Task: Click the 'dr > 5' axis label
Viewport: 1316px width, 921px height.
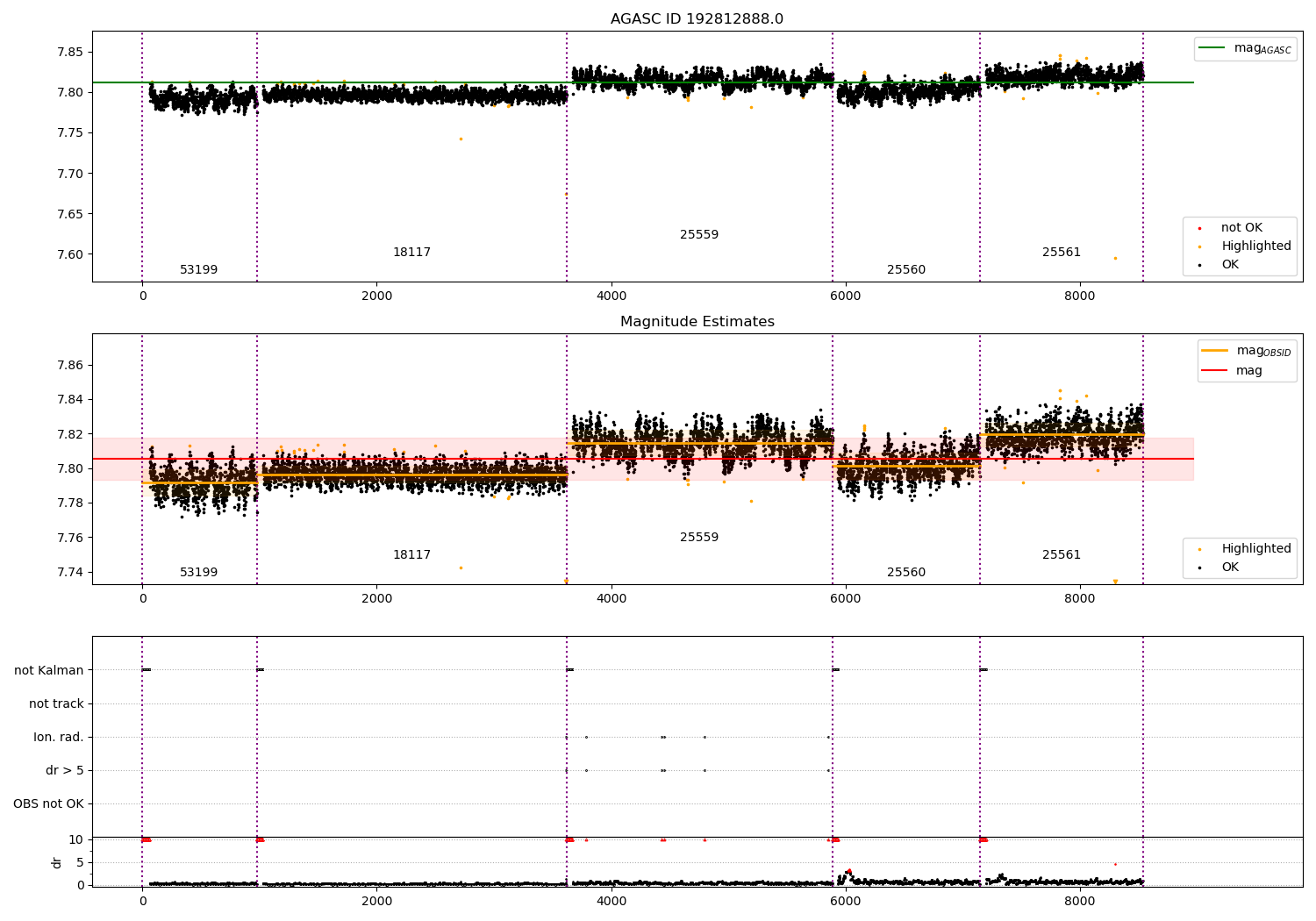Action: (65, 771)
